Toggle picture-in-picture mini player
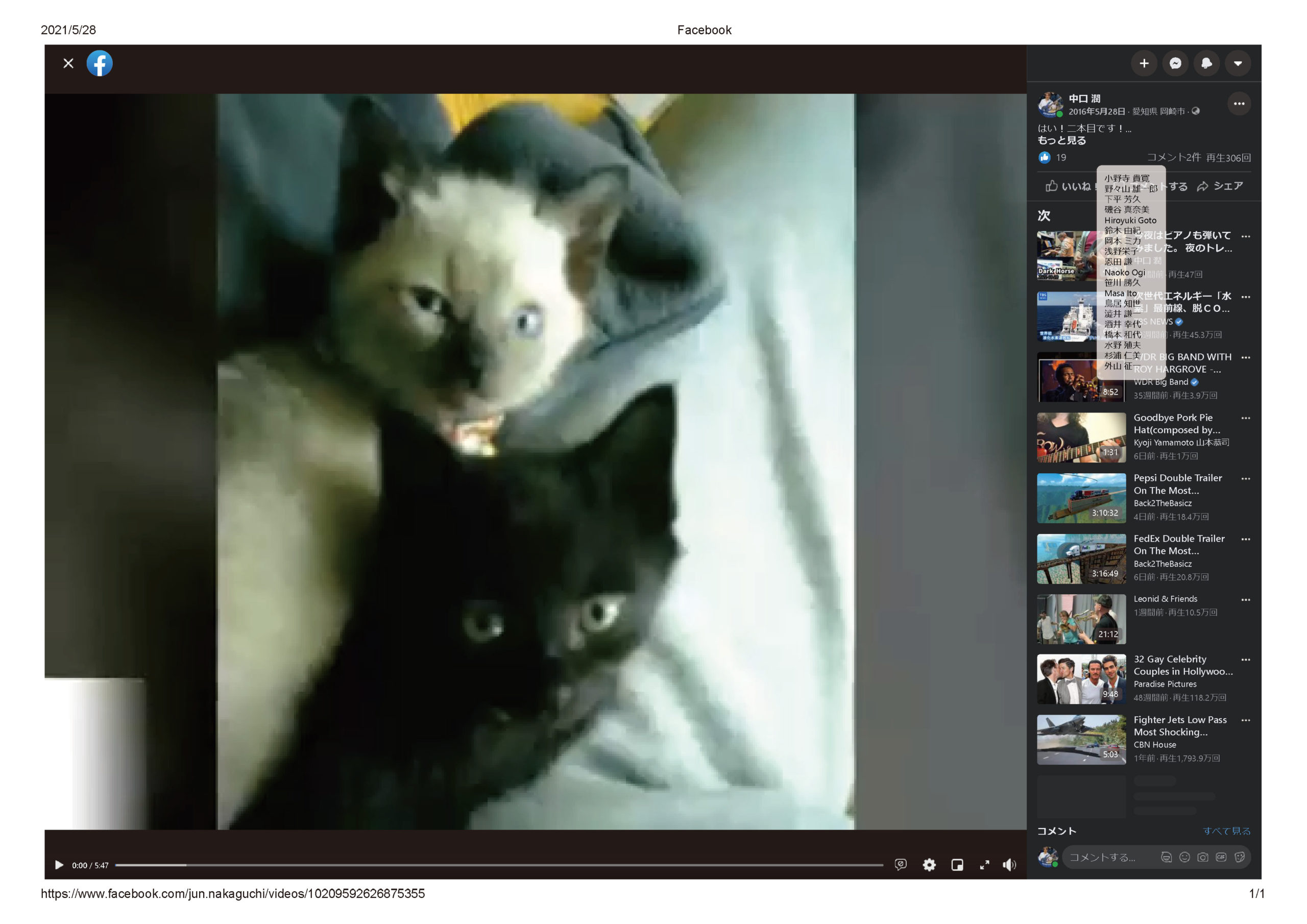Image resolution: width=1307 pixels, height=924 pixels. (957, 865)
